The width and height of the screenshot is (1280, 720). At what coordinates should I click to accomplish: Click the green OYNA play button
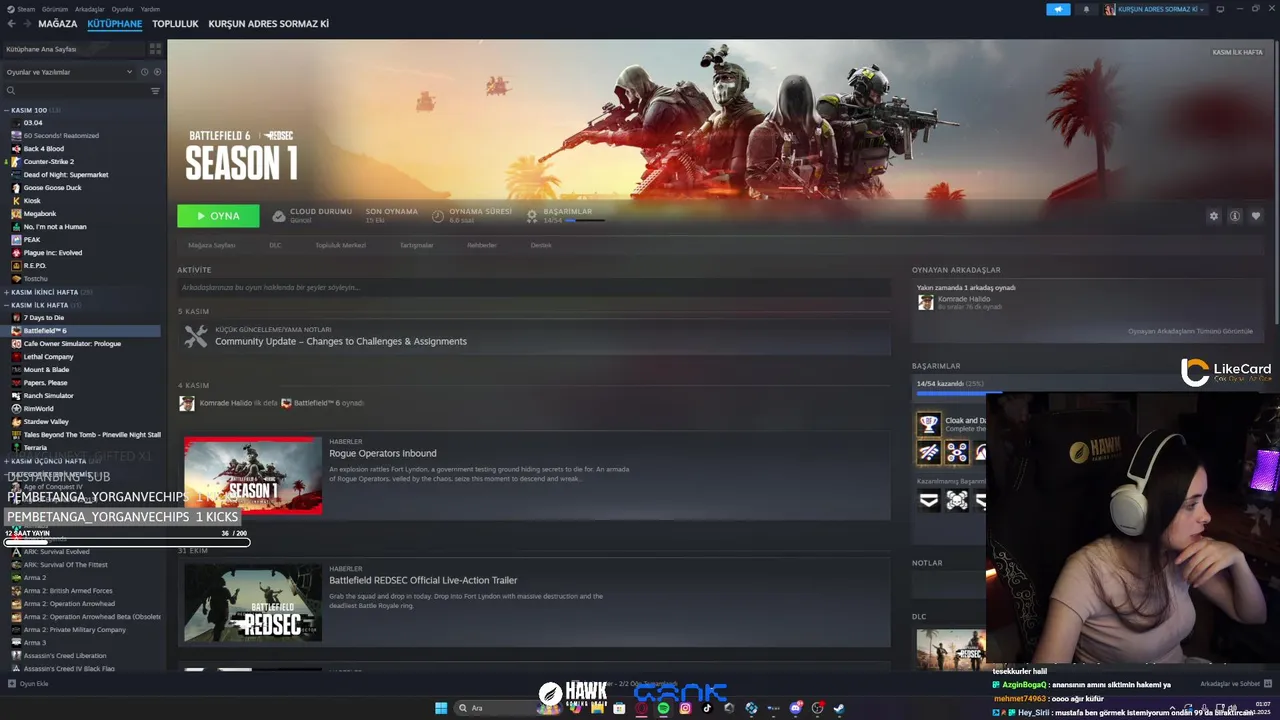218,216
